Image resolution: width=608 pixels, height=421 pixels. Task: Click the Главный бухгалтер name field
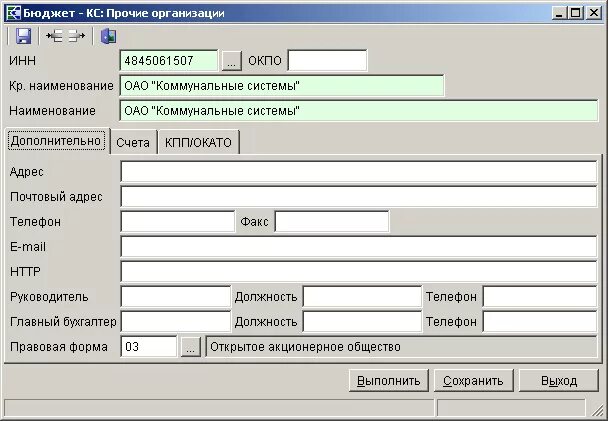pyautogui.click(x=176, y=322)
